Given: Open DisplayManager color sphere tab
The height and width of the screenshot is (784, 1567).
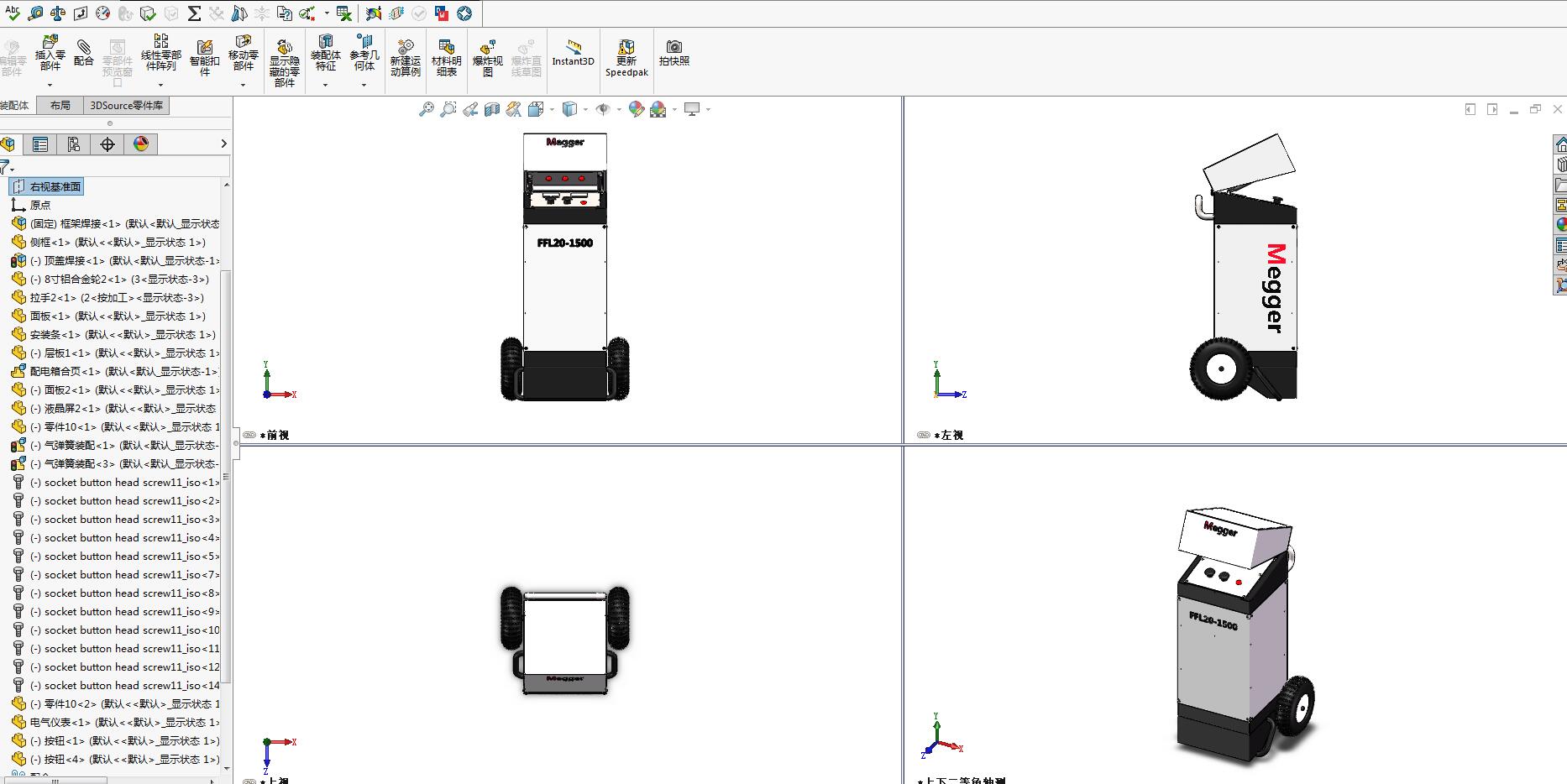Looking at the screenshot, I should pyautogui.click(x=140, y=144).
